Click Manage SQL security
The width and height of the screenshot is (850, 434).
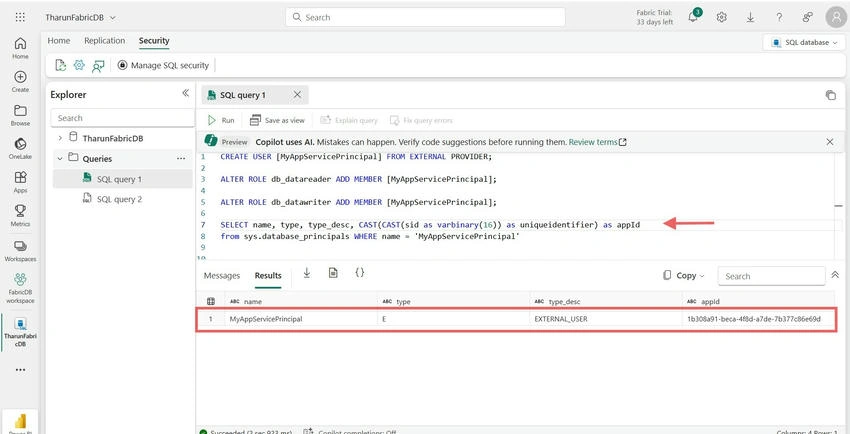pos(163,65)
